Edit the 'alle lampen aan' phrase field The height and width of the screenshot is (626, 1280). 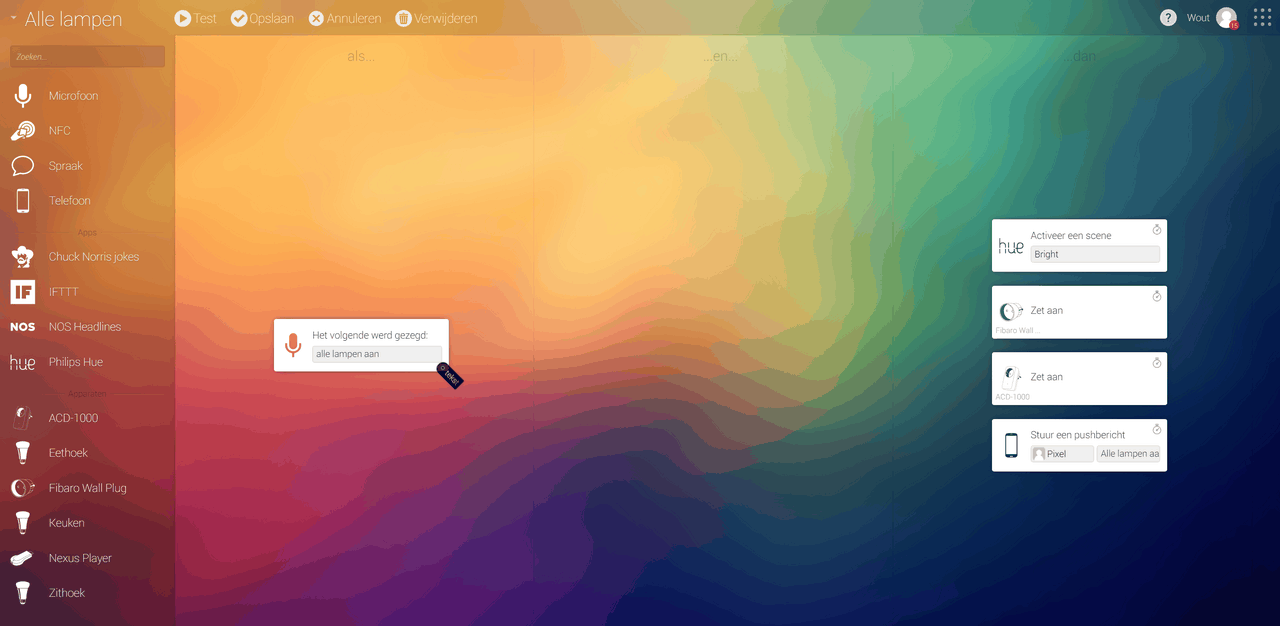pyautogui.click(x=377, y=354)
